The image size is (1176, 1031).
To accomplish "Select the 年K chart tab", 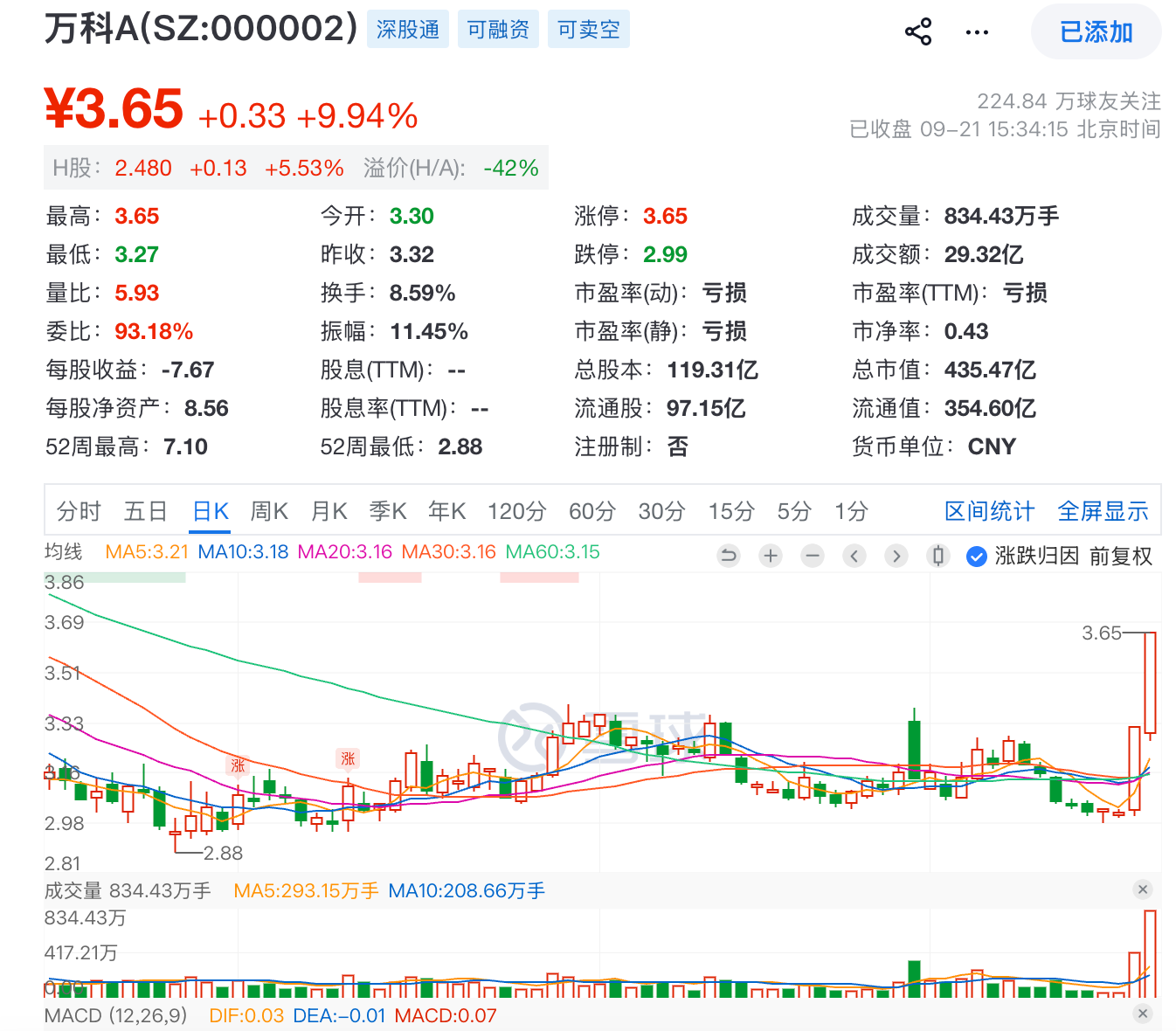I will tap(447, 511).
